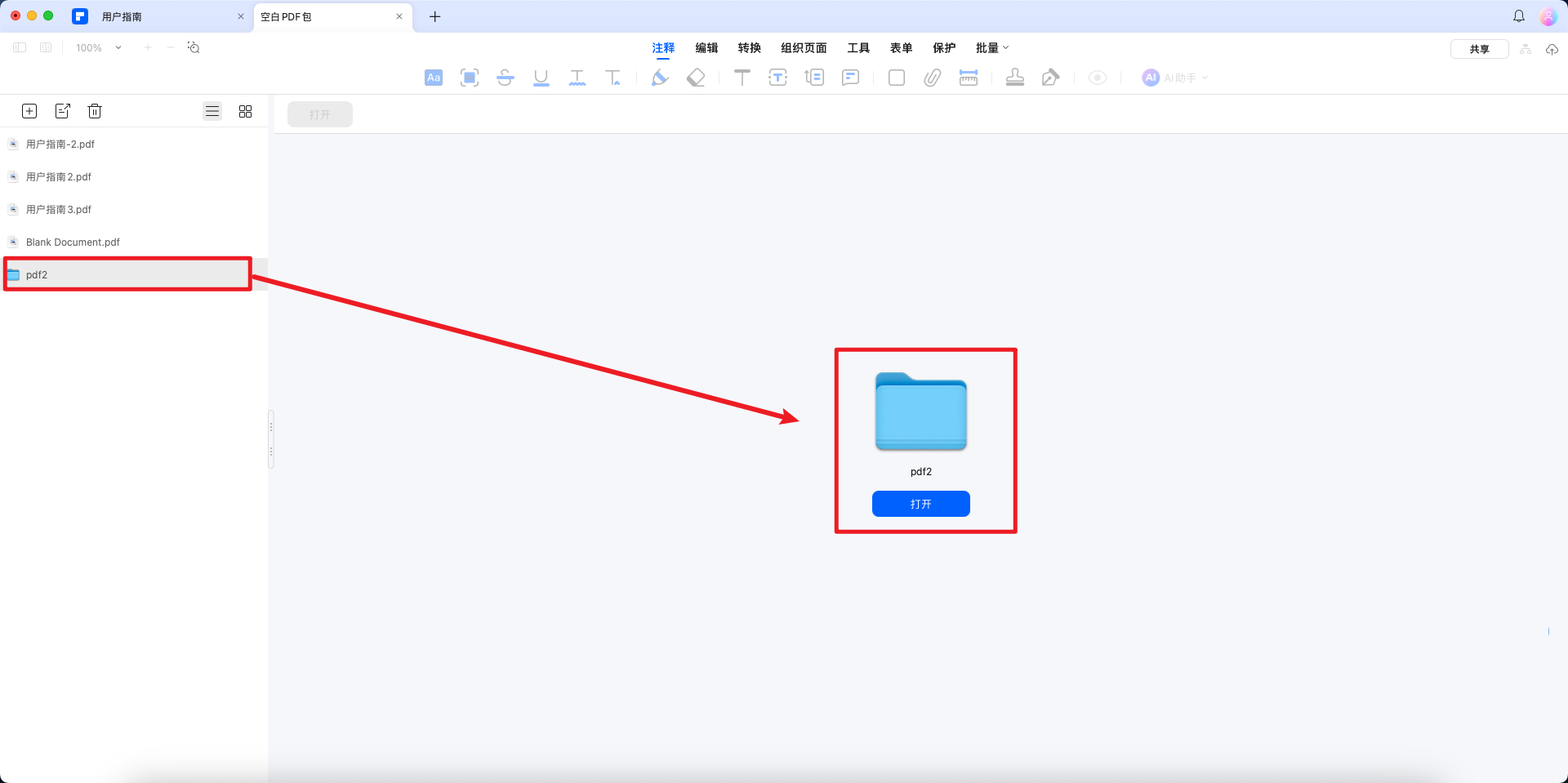Image resolution: width=1568 pixels, height=783 pixels.
Task: Select the underline annotation tool
Action: point(541,78)
